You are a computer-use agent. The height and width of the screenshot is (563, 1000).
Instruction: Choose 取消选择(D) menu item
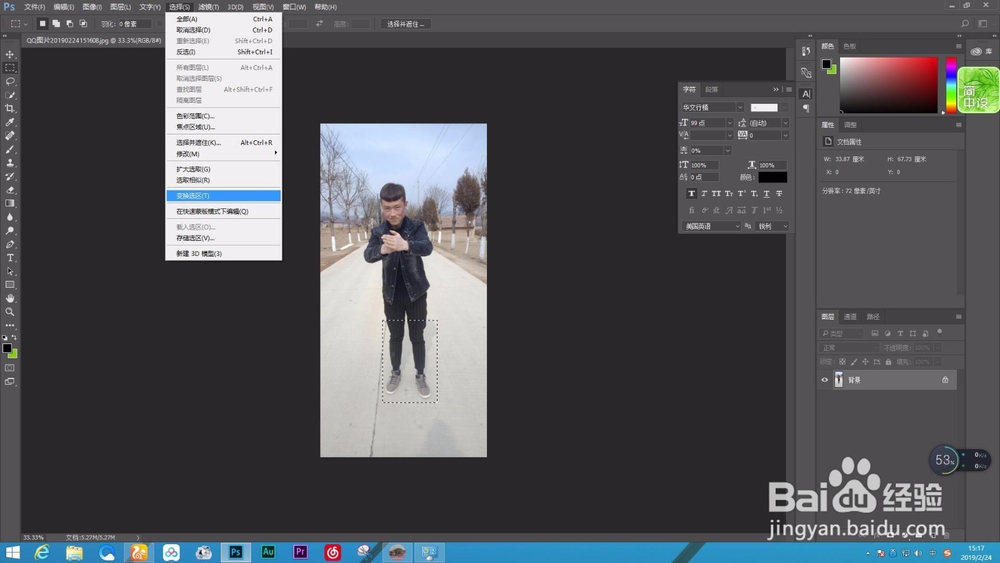click(223, 30)
